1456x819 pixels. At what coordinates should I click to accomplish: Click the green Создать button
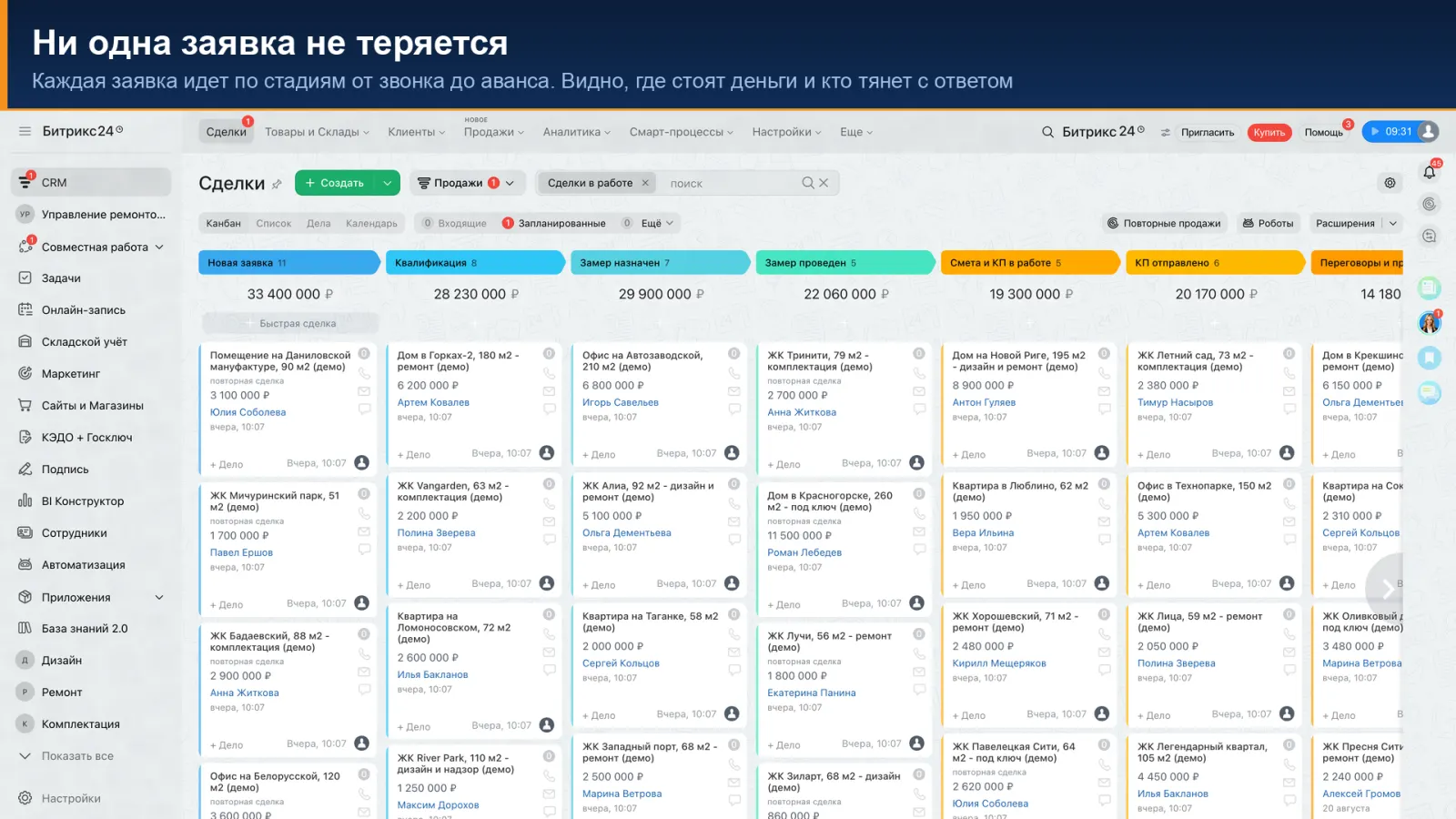coord(335,183)
